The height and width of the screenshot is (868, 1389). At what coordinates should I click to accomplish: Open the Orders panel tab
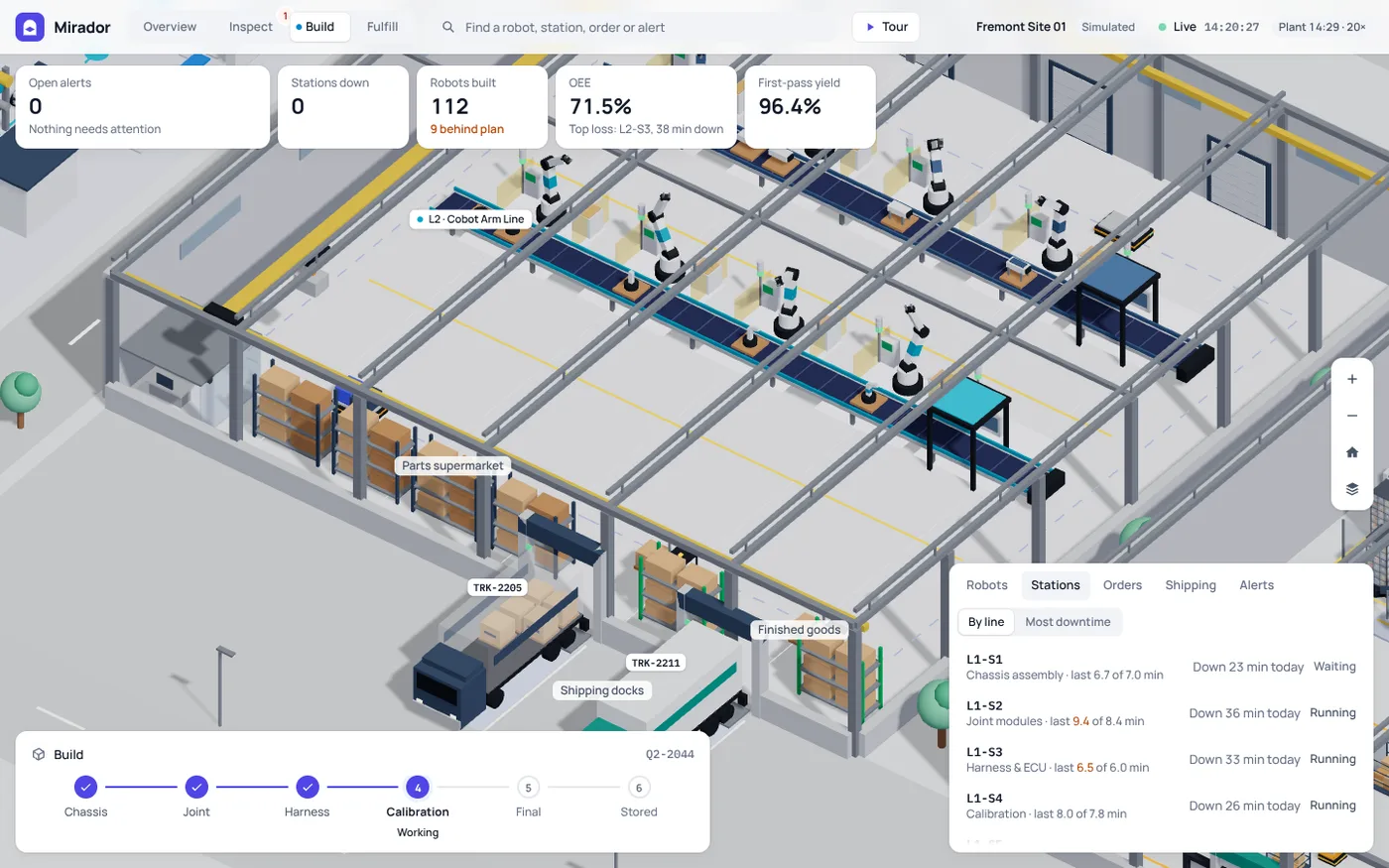(1122, 585)
